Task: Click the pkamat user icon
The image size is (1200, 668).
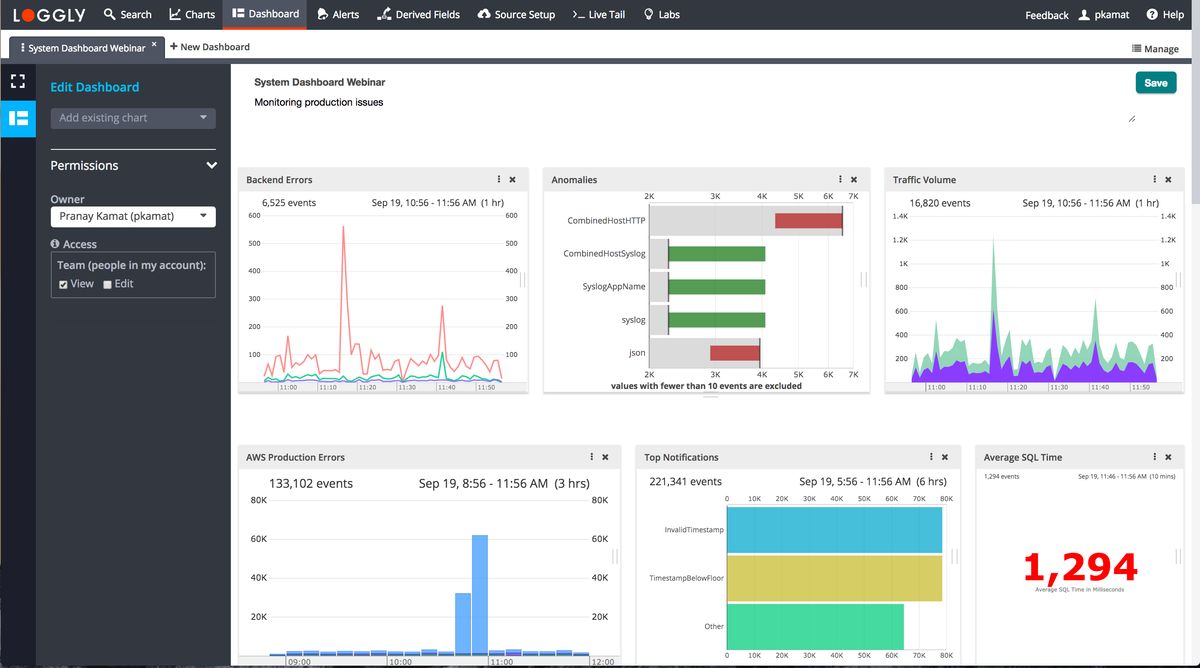Action: (x=1082, y=14)
